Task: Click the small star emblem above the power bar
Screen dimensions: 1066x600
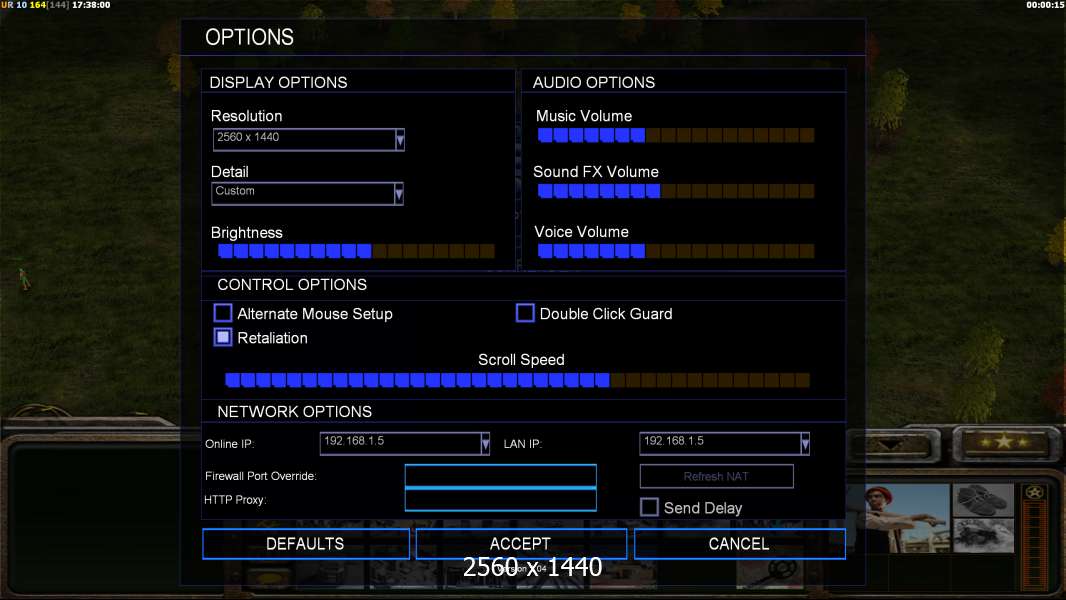Action: tap(1034, 493)
